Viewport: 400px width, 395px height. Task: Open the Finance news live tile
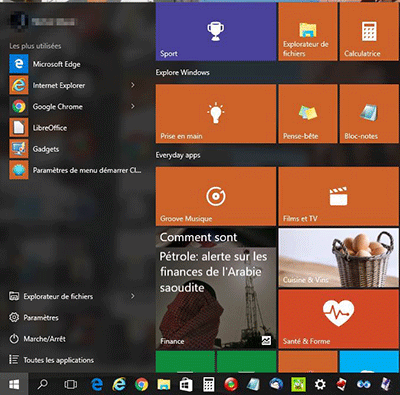pyautogui.click(x=216, y=288)
